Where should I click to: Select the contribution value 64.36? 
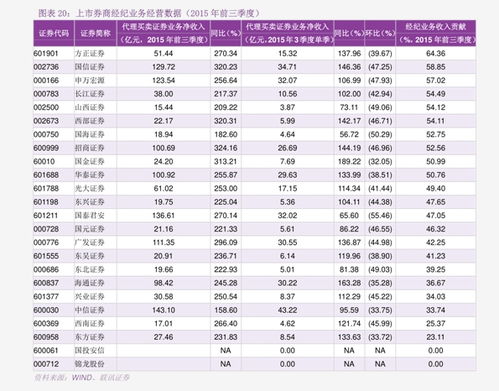(x=436, y=53)
